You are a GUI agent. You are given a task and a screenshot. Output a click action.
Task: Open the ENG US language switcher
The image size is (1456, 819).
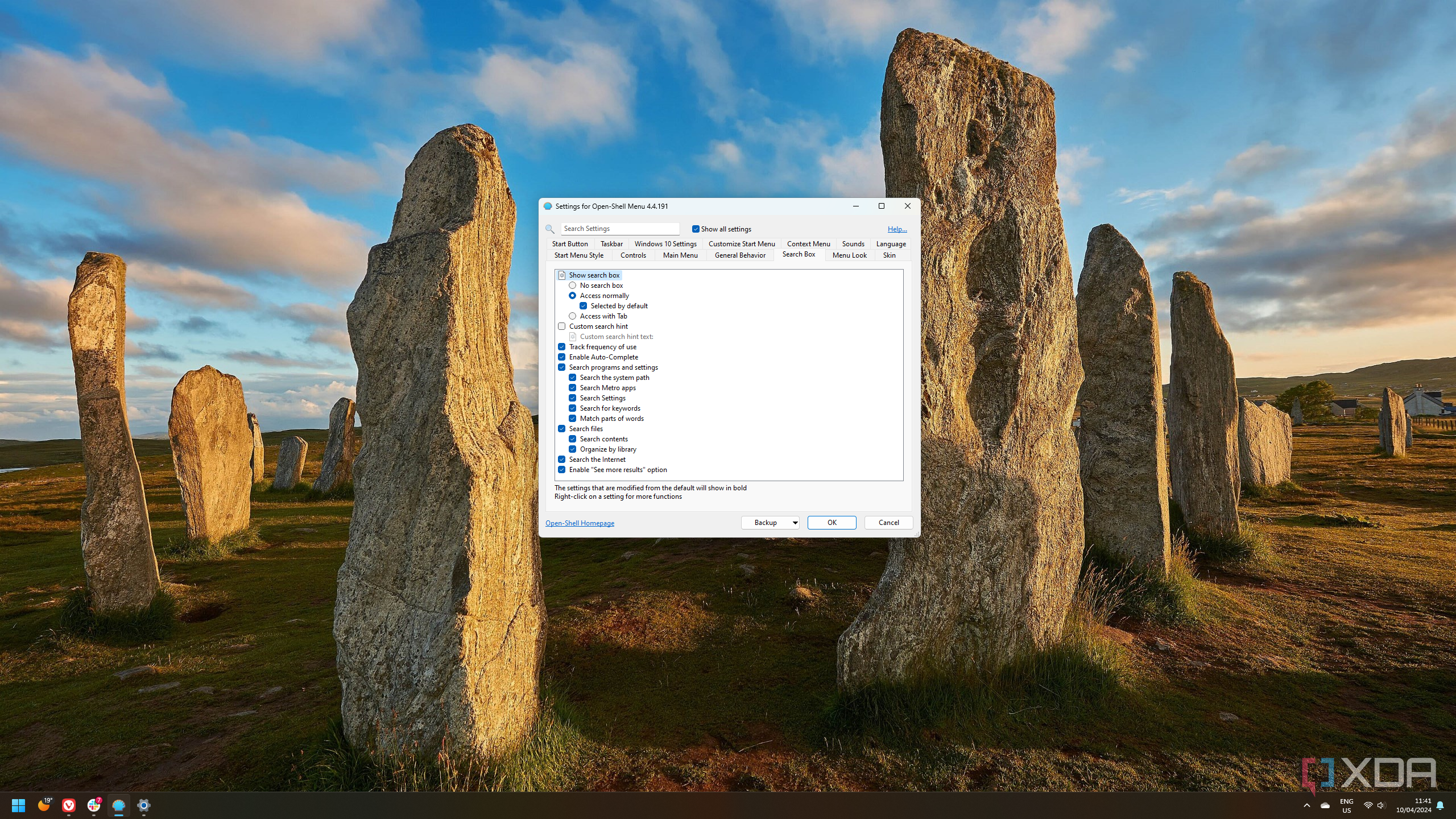click(x=1346, y=805)
